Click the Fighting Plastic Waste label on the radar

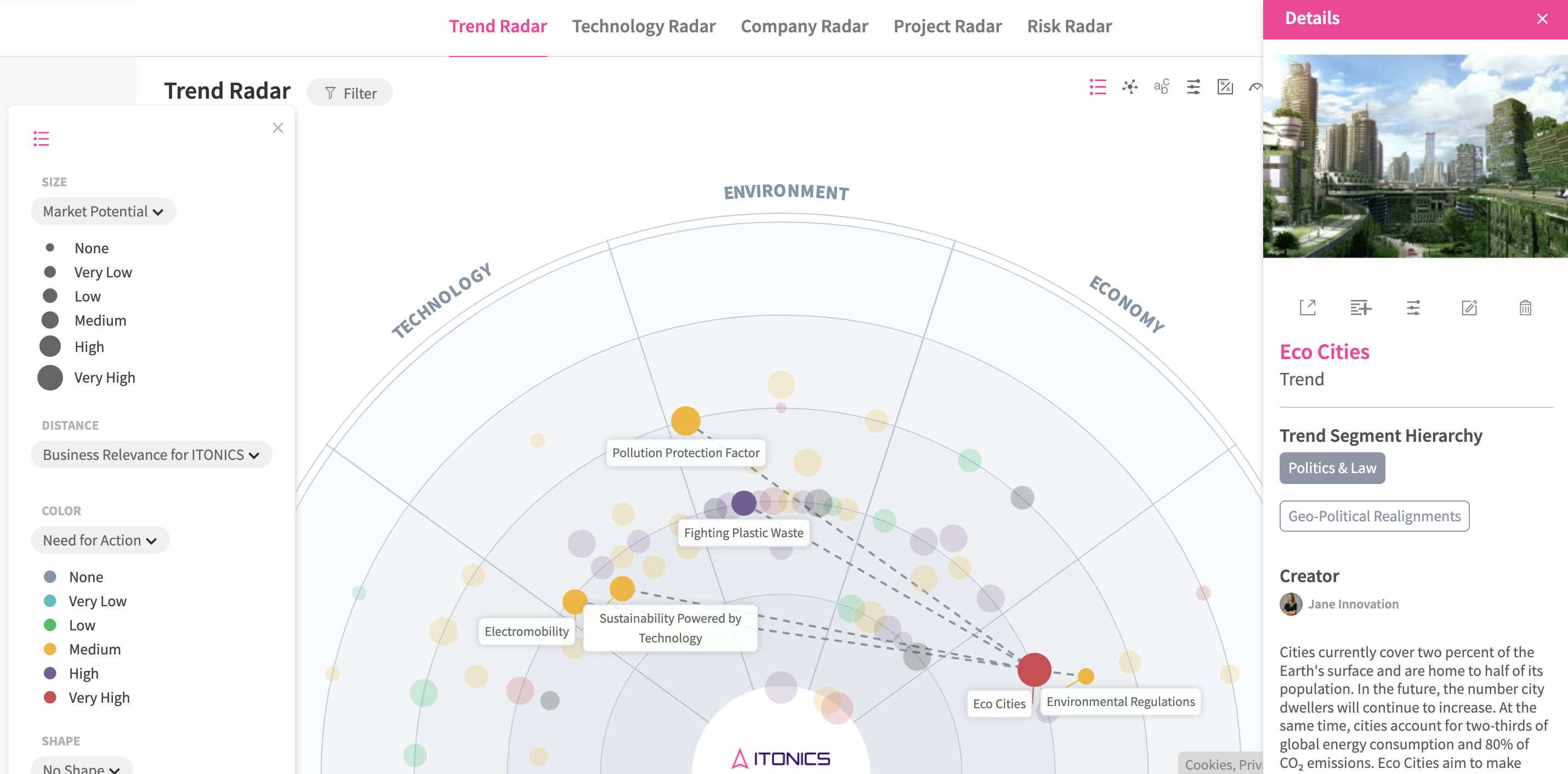pos(743,532)
